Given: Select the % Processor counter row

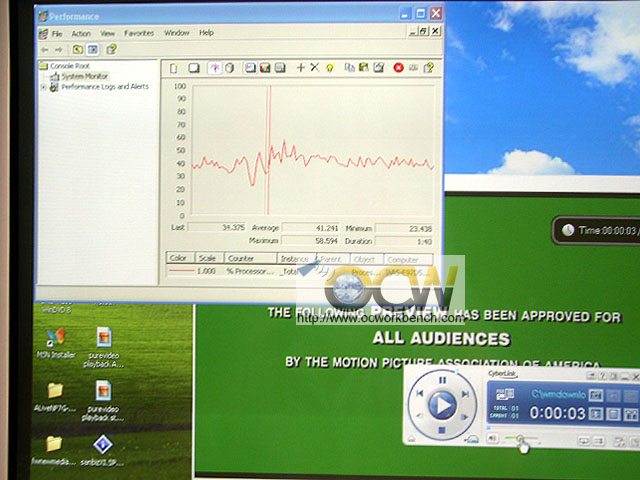Looking at the screenshot, I should [x=299, y=271].
